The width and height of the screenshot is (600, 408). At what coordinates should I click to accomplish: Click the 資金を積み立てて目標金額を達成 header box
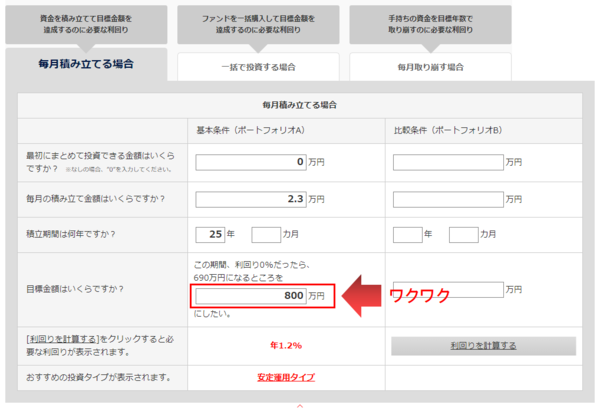(86, 24)
